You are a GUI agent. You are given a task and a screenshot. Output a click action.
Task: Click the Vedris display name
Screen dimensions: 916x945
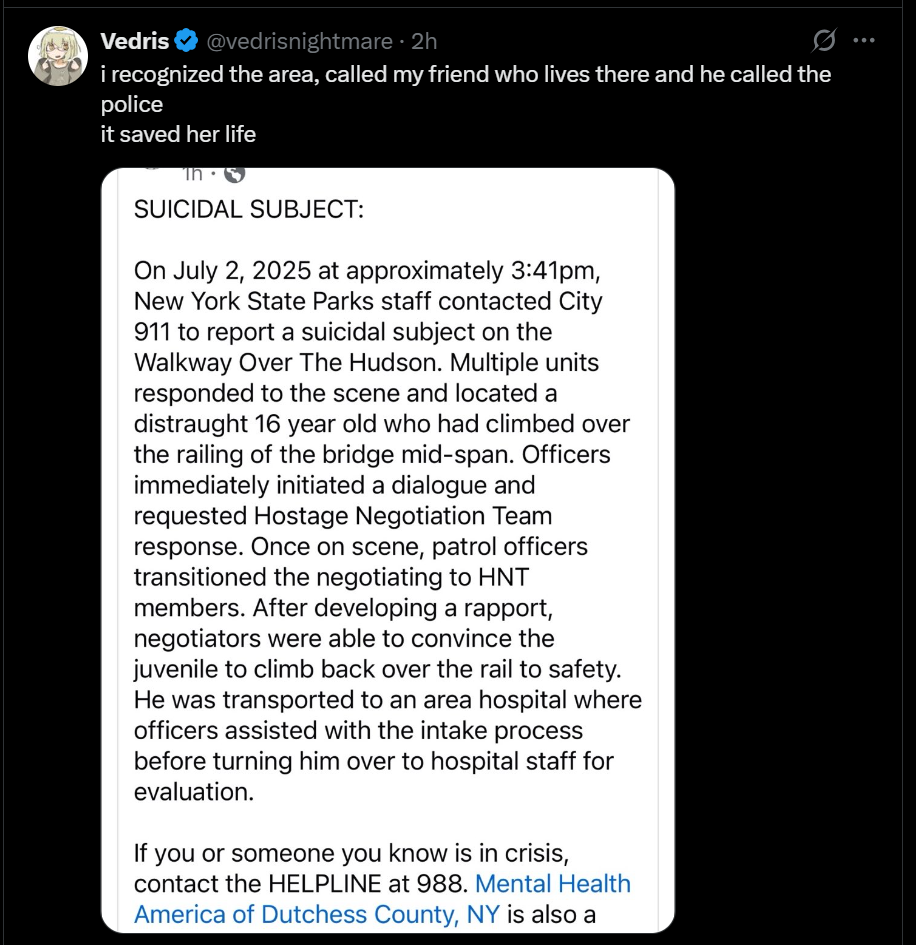[135, 41]
